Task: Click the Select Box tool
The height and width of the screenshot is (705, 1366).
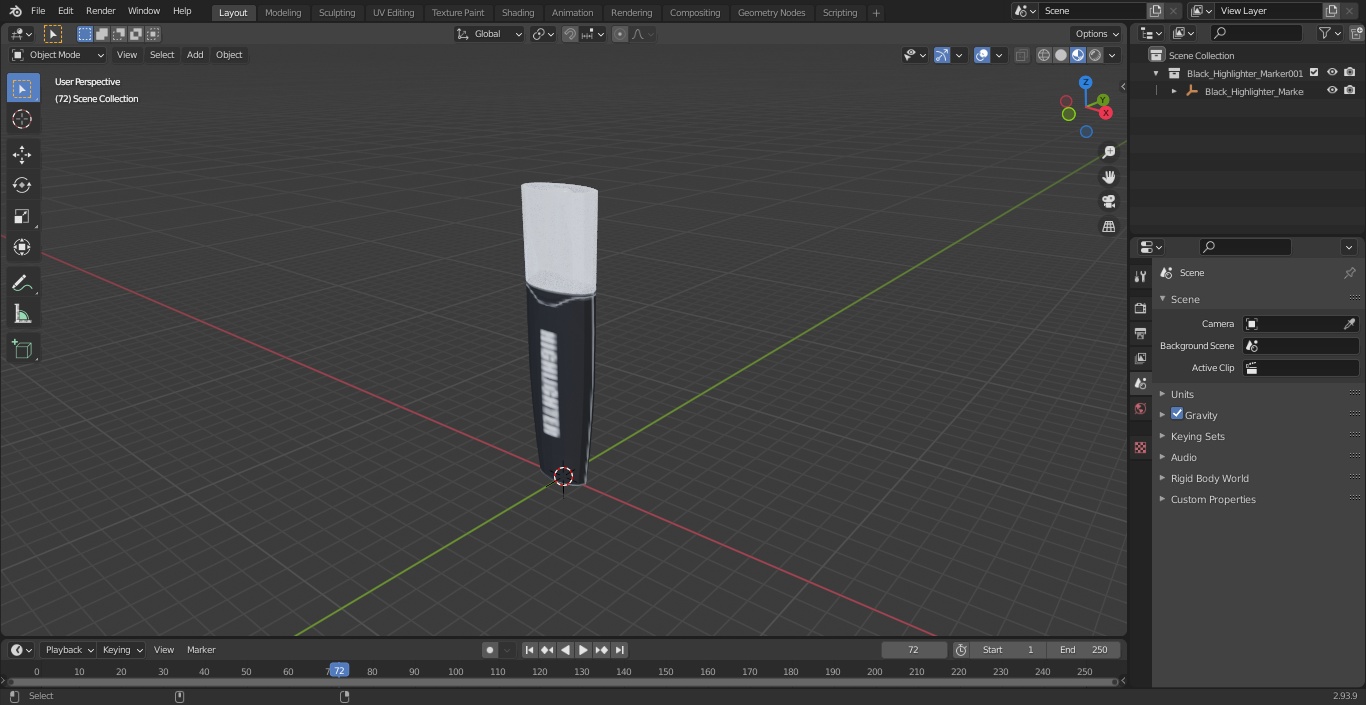Action: point(22,88)
